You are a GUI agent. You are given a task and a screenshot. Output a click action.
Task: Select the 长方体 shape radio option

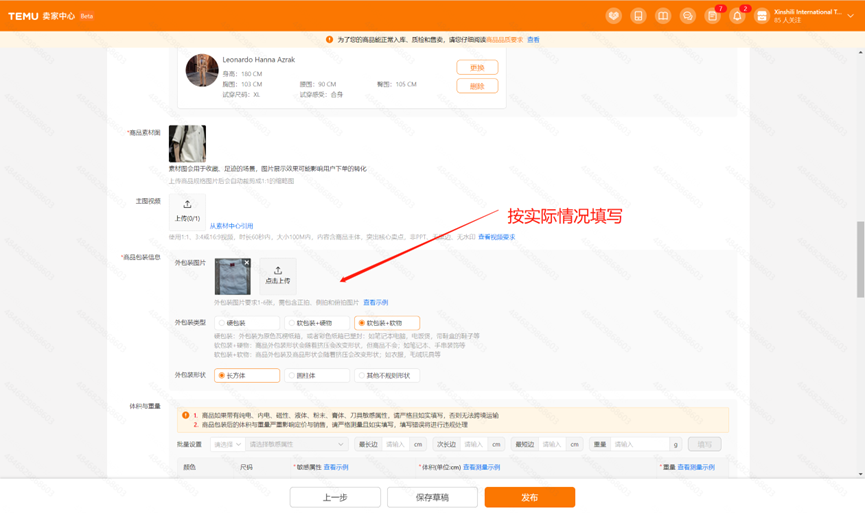coord(247,376)
